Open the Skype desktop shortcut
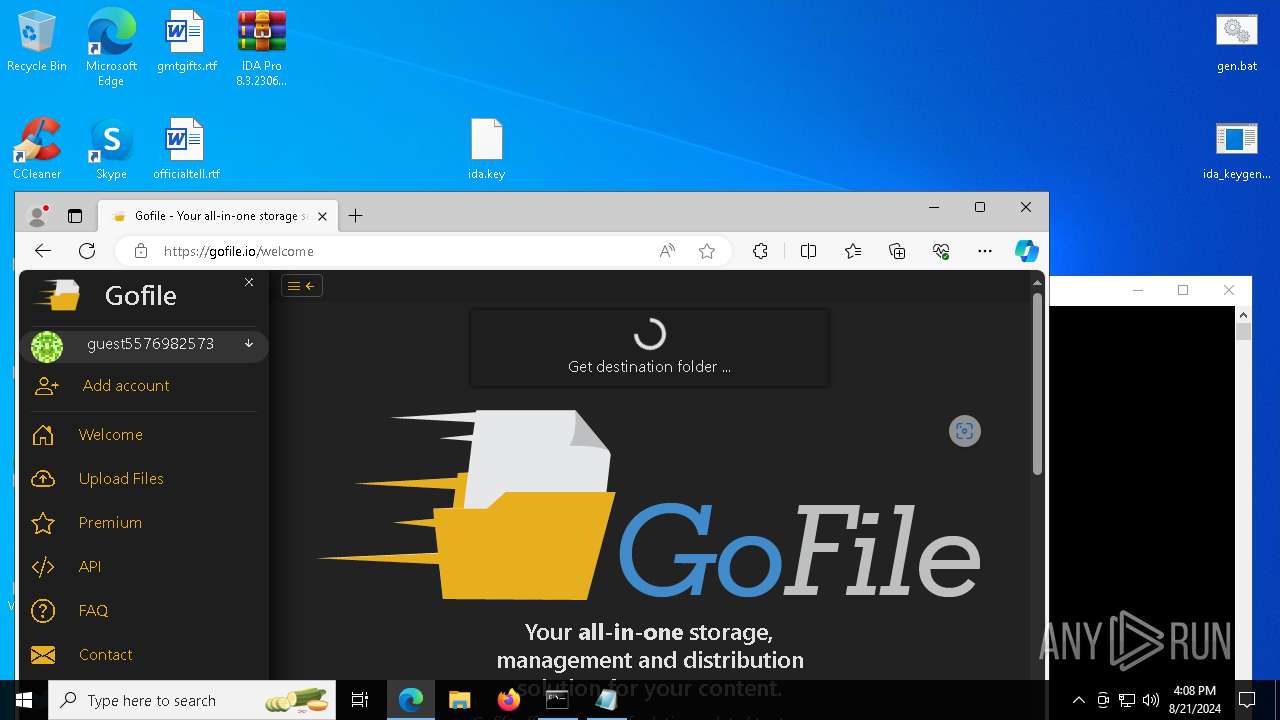The image size is (1280, 720). 111,149
